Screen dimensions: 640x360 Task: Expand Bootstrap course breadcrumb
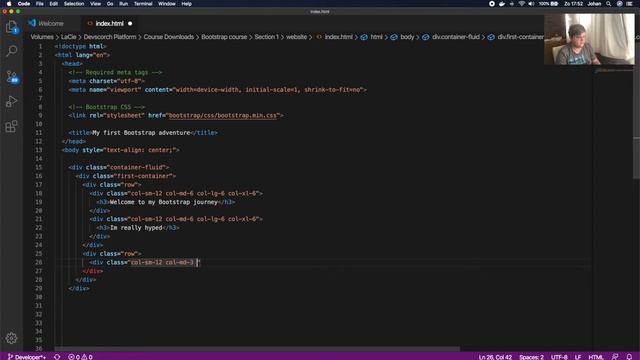pyautogui.click(x=224, y=37)
